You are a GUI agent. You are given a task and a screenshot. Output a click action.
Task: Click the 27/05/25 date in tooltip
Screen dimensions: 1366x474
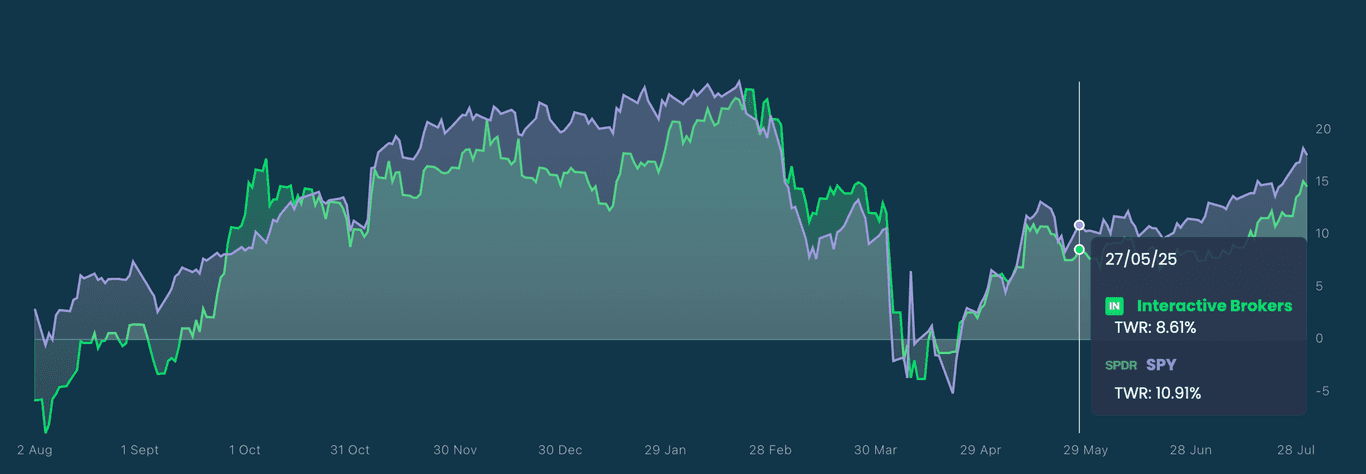pyautogui.click(x=1141, y=259)
